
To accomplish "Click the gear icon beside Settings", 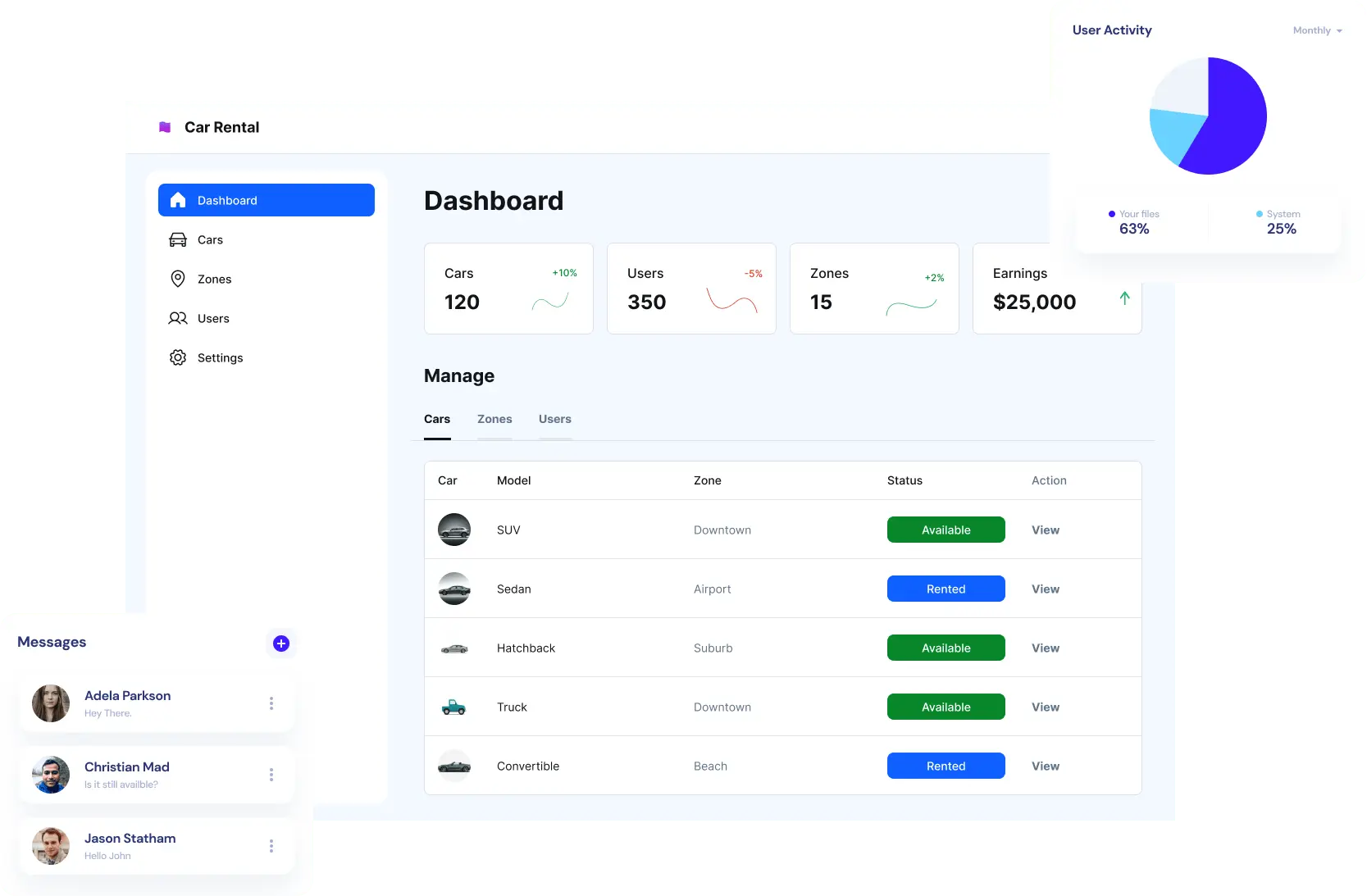I will (x=178, y=357).
